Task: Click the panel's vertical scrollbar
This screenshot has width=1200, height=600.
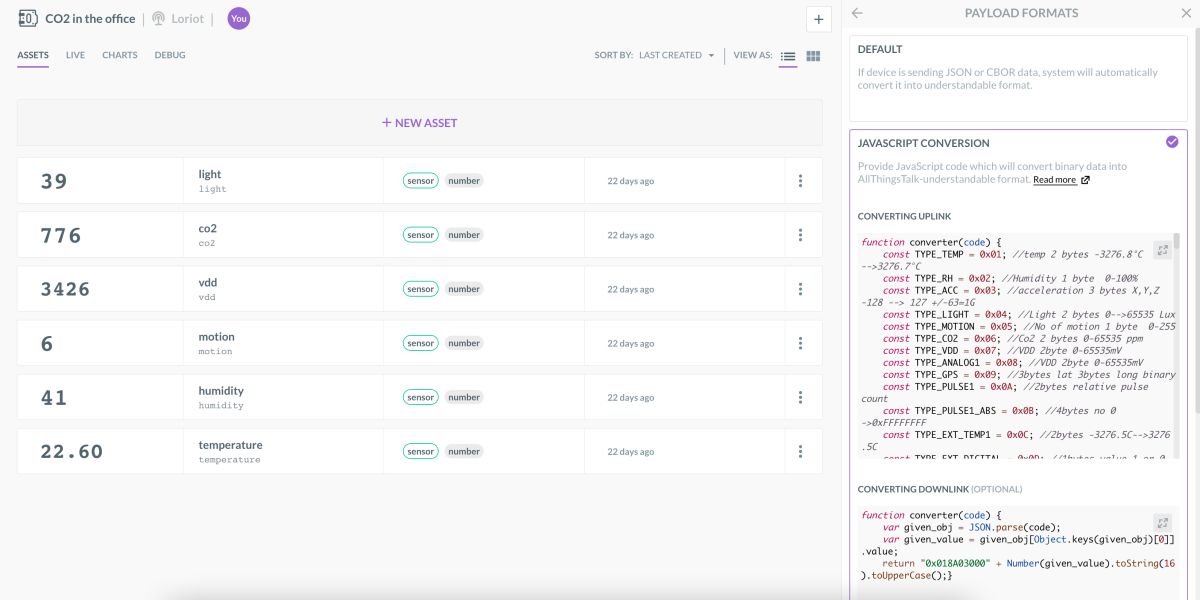Action: click(1196, 220)
